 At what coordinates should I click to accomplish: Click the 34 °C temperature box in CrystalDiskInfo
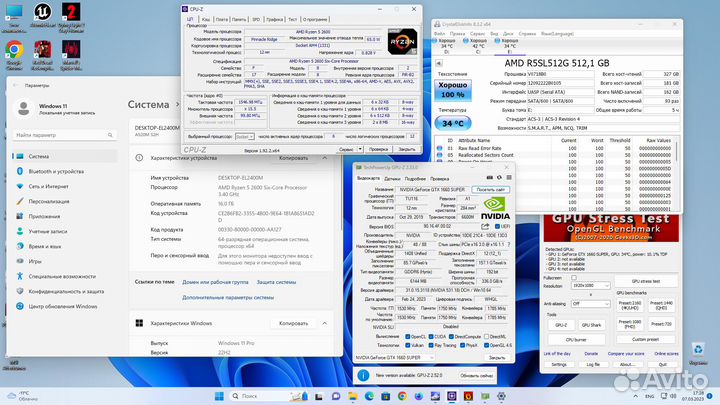pyautogui.click(x=453, y=124)
